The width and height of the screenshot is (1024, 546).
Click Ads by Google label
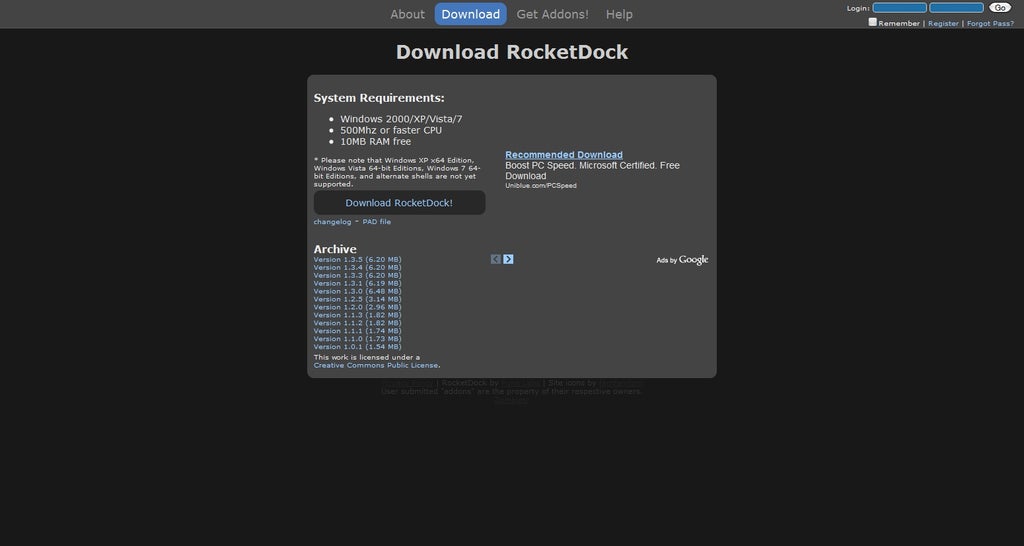(682, 260)
